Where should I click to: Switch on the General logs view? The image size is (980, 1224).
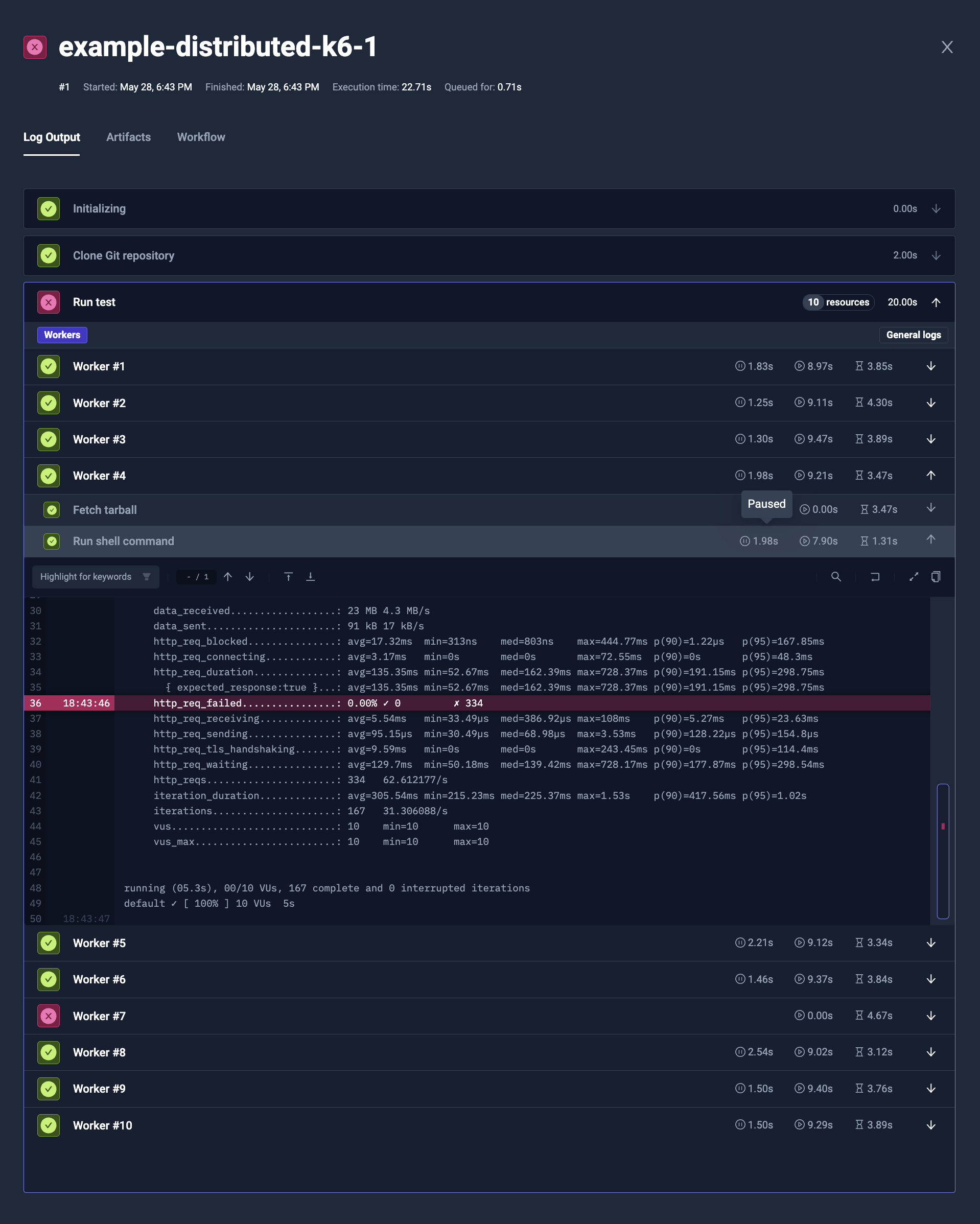point(913,335)
